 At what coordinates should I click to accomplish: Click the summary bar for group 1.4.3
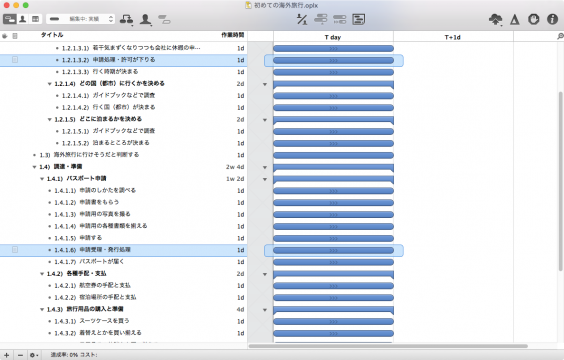point(333,310)
